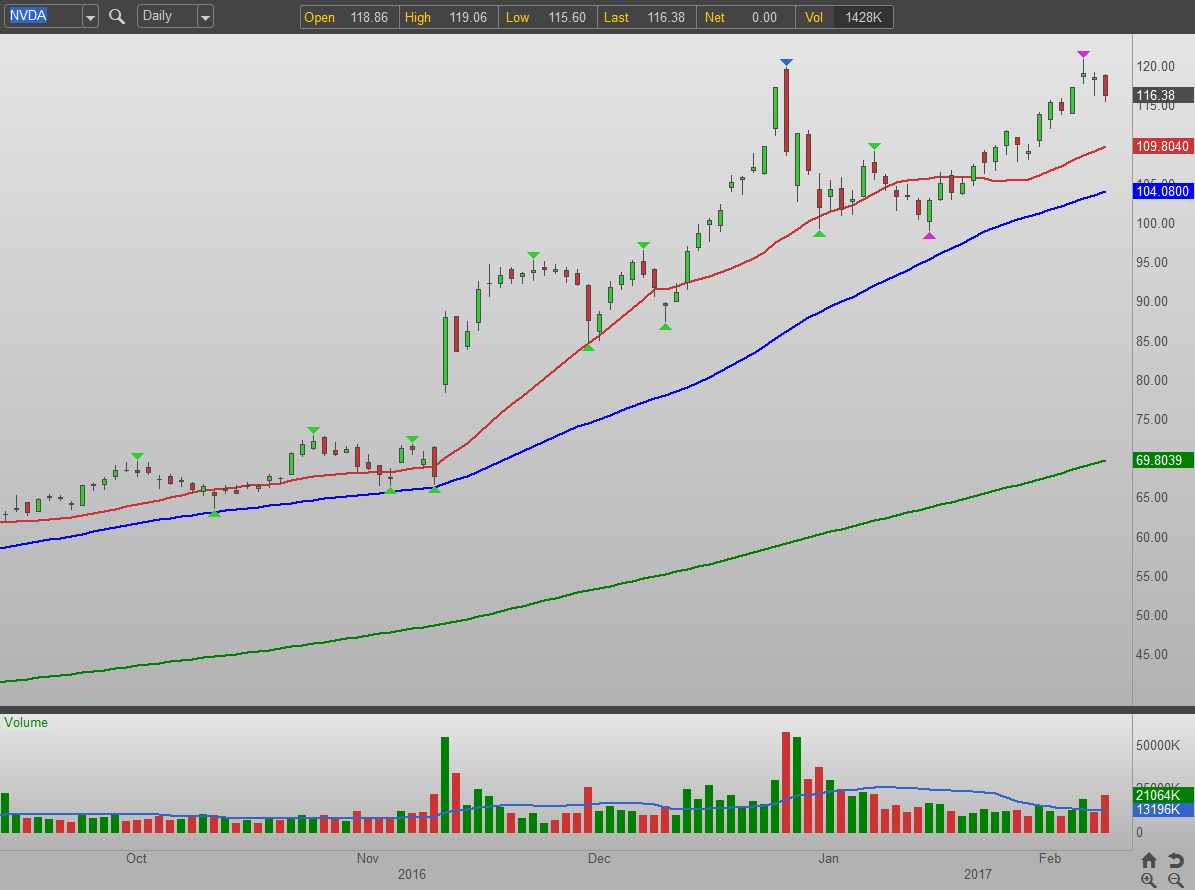The height and width of the screenshot is (890, 1195).
Task: Select the blue 104.0800 moving average label
Action: pos(1163,191)
